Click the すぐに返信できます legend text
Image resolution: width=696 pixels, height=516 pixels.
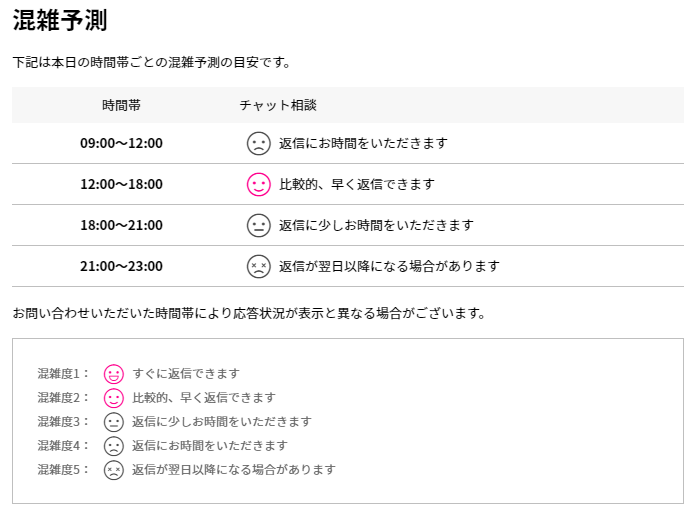point(186,374)
